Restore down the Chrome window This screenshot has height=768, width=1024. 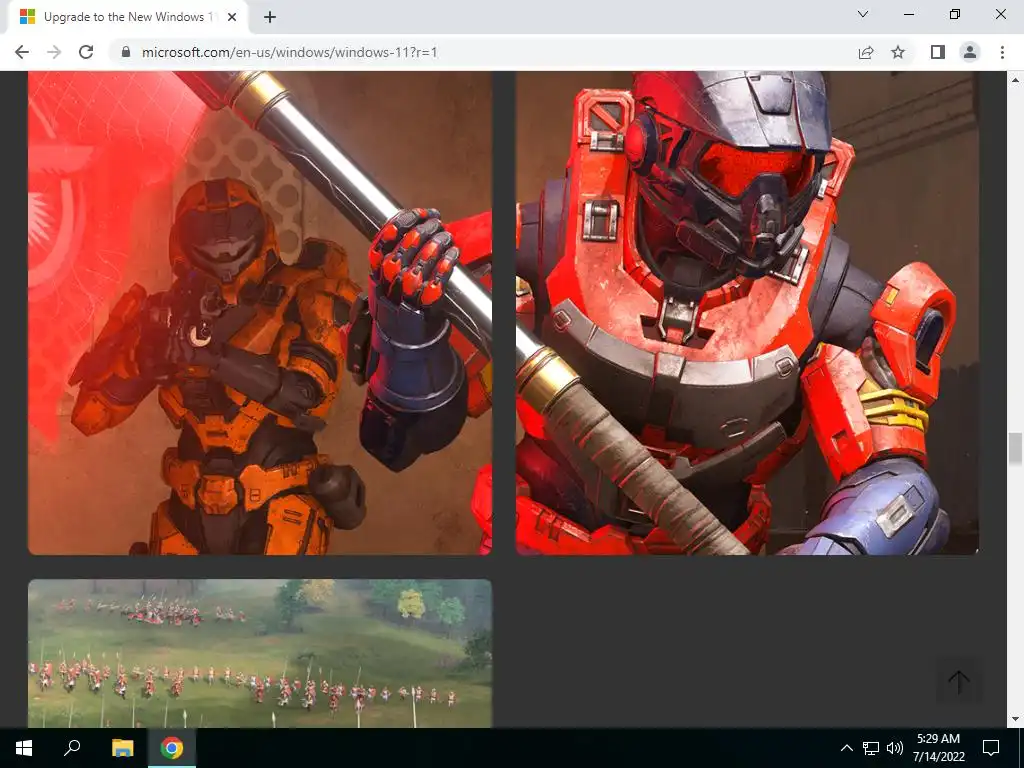[x=955, y=14]
